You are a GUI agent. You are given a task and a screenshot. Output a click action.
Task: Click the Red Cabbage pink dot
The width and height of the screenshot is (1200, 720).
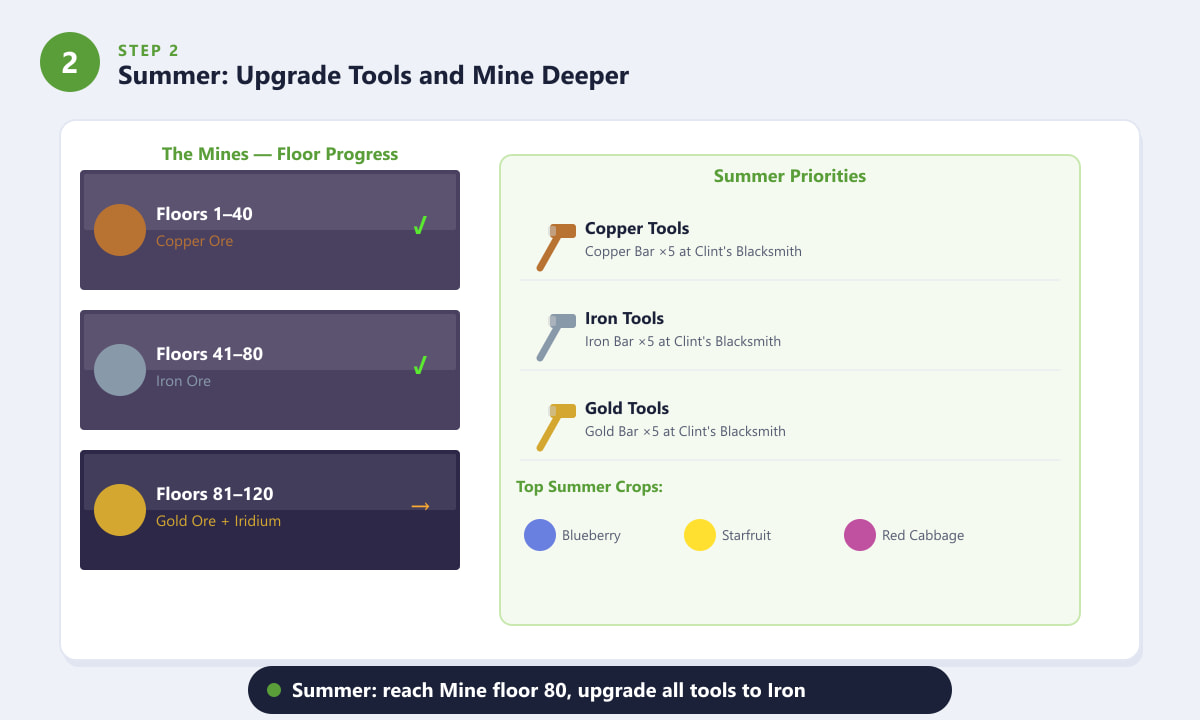pyautogui.click(x=860, y=535)
